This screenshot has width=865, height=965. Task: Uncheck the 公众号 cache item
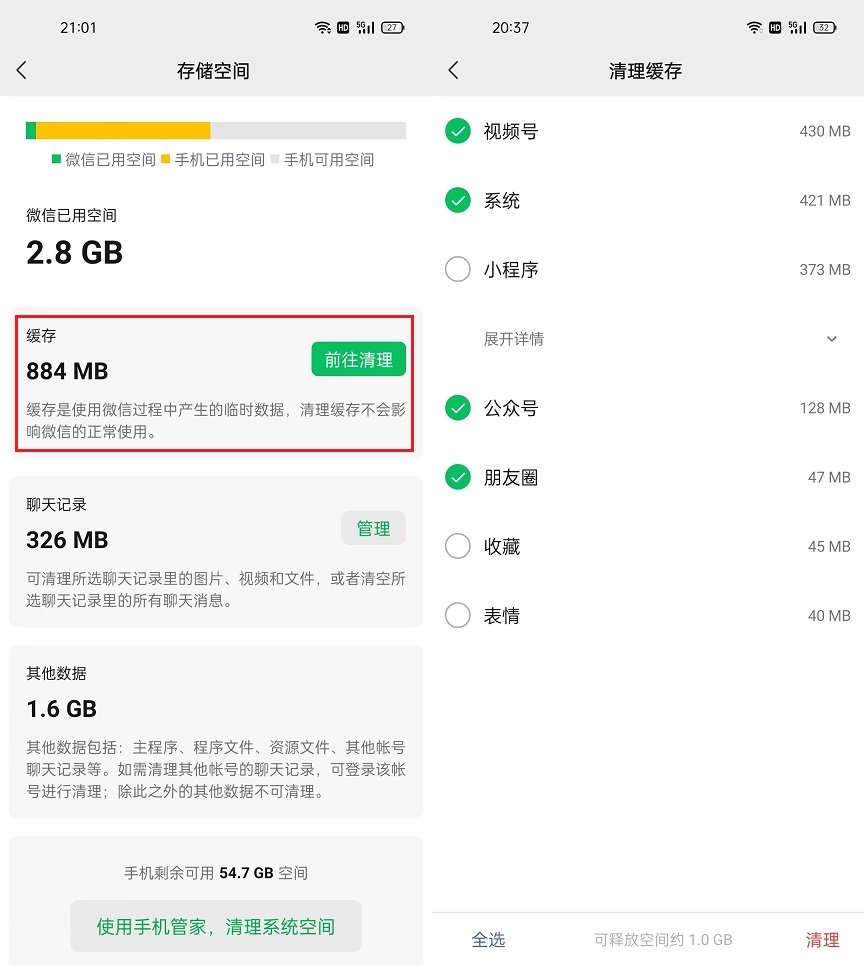pos(458,407)
